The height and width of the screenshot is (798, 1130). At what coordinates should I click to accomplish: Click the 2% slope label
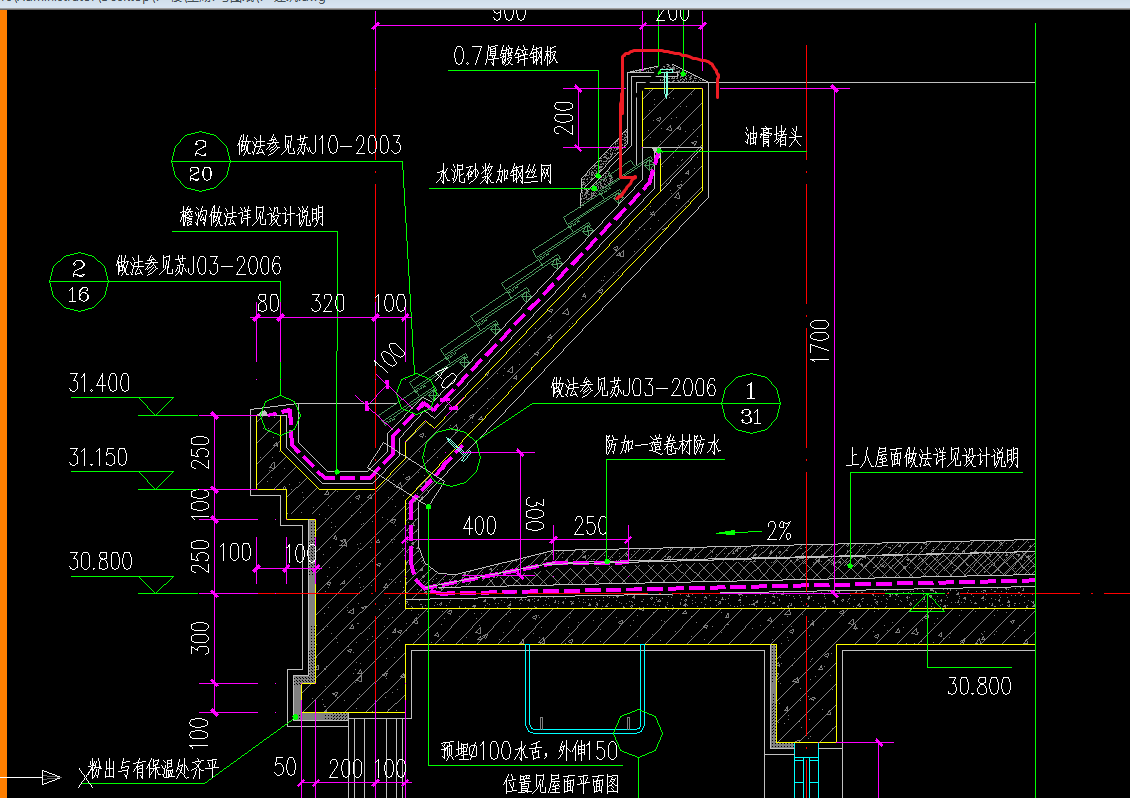779,531
